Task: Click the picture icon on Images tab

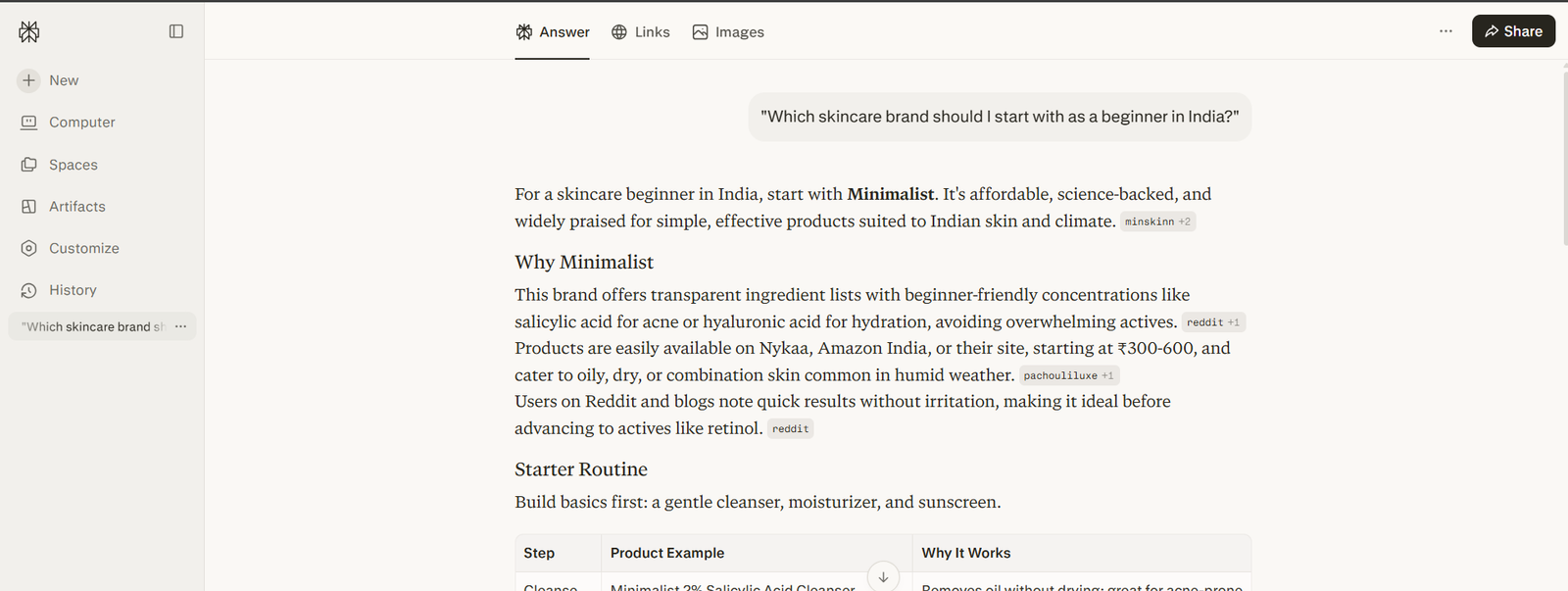Action: pyautogui.click(x=700, y=32)
